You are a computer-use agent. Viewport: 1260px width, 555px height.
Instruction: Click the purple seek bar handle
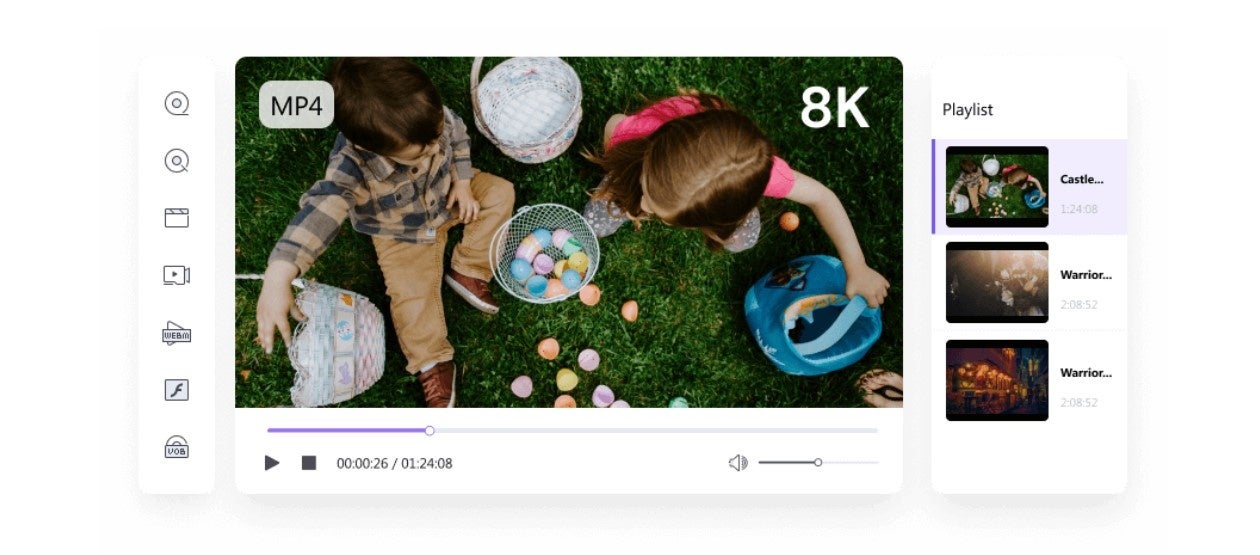click(x=430, y=431)
